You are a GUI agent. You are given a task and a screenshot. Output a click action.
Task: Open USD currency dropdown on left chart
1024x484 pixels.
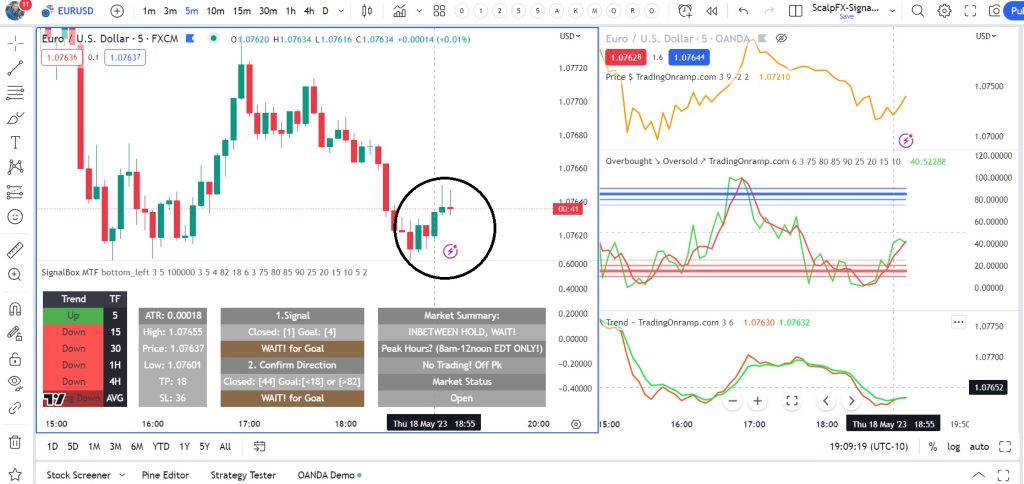570,36
